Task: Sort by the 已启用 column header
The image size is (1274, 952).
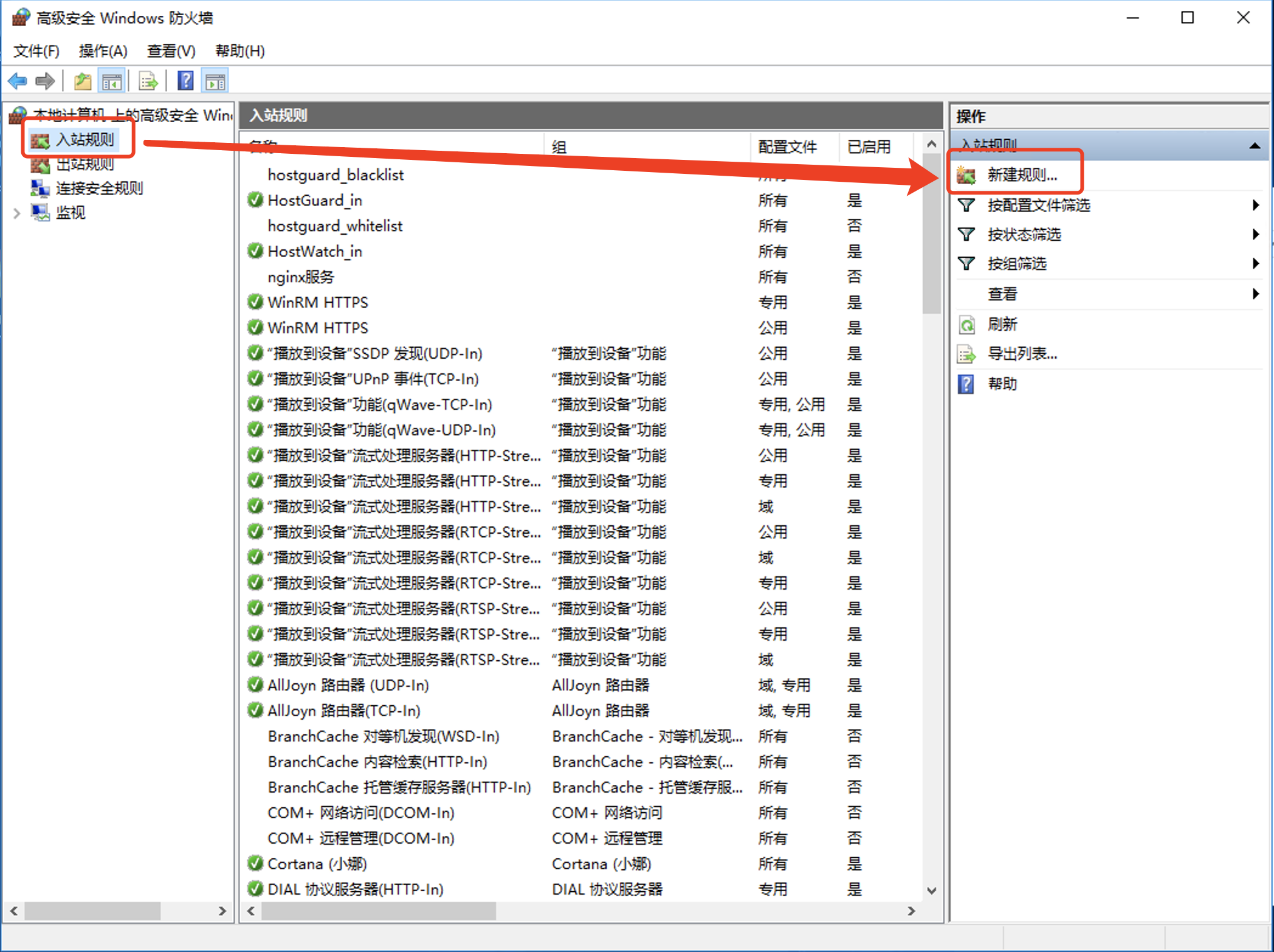Action: point(876,147)
